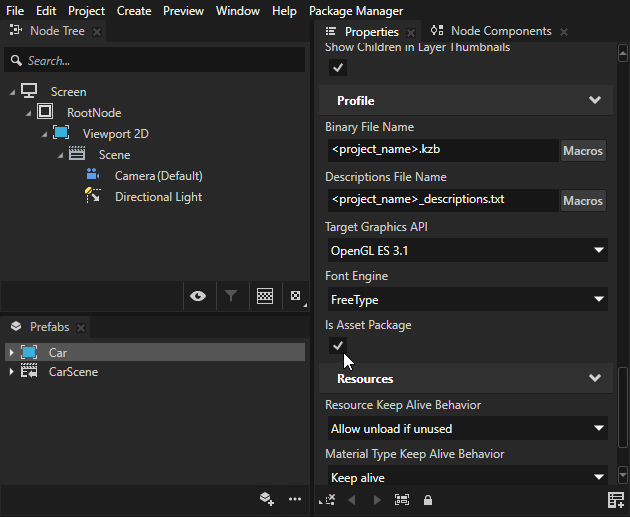Collapse the Resources section
Viewport: 630px width, 517px height.
click(595, 378)
